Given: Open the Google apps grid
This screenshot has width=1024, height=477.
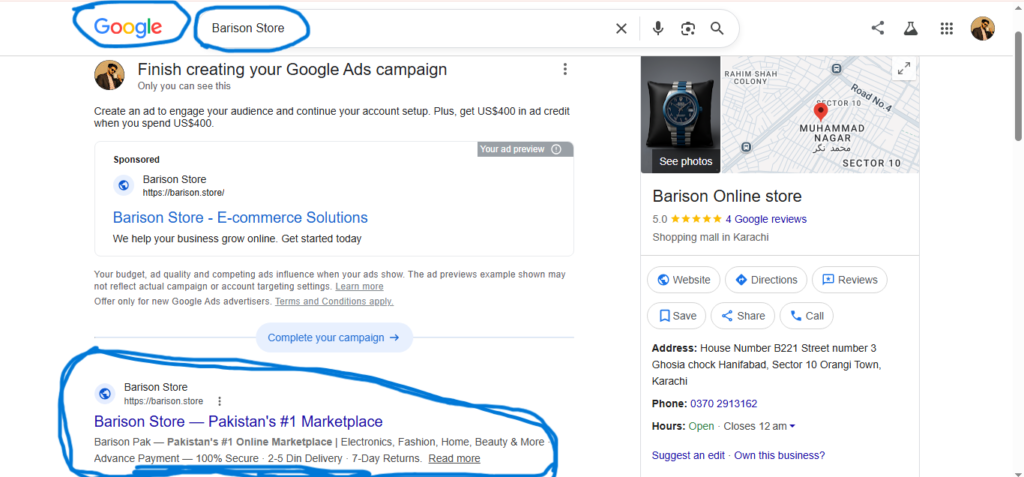Looking at the screenshot, I should click(946, 29).
